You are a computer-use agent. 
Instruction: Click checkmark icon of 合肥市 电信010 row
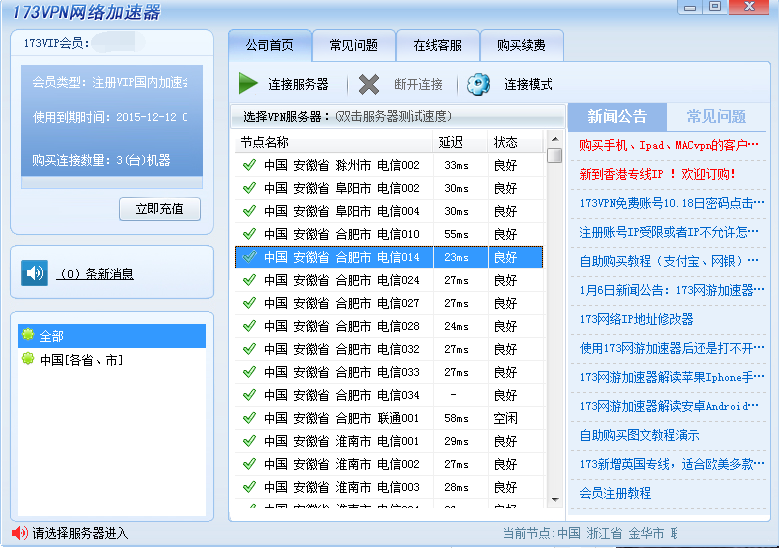(249, 234)
